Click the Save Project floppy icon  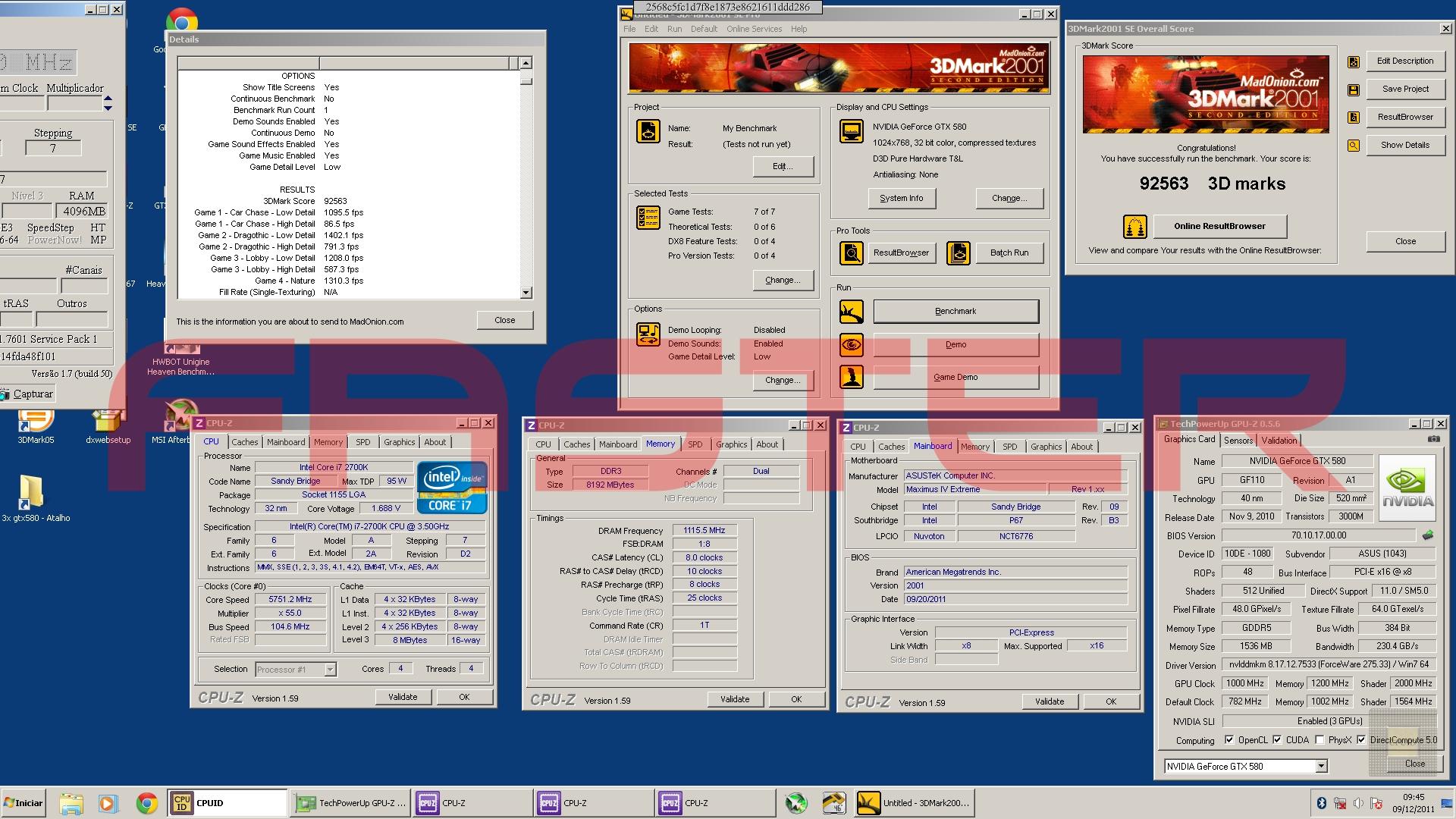[x=1354, y=90]
